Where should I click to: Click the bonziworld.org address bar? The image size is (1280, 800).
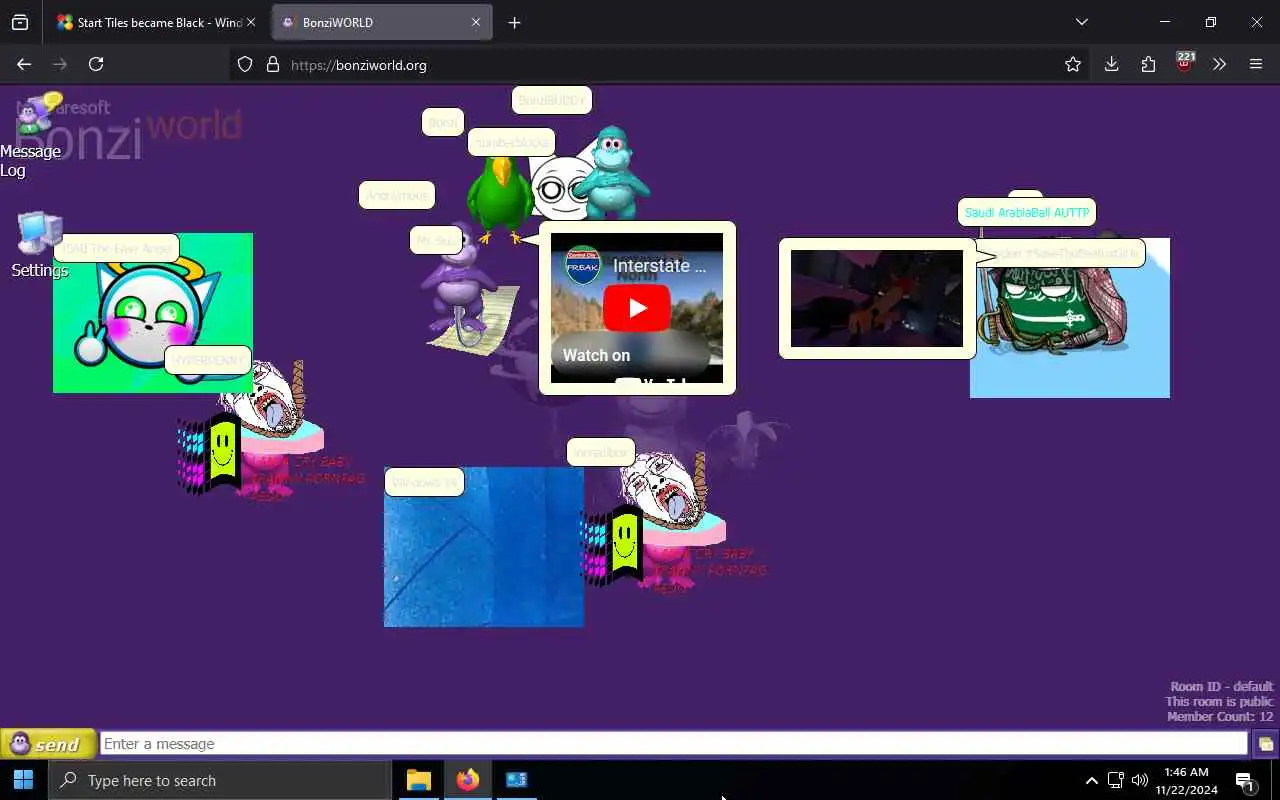660,64
